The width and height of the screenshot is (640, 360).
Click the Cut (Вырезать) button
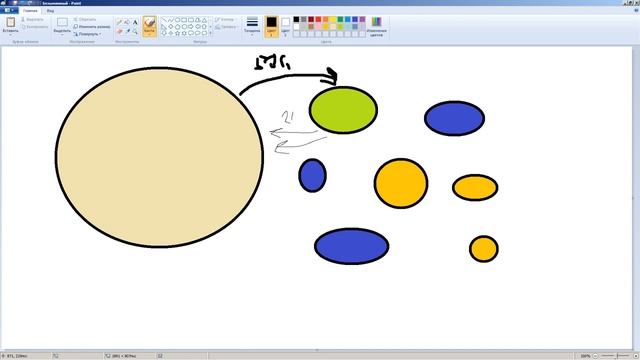point(32,19)
